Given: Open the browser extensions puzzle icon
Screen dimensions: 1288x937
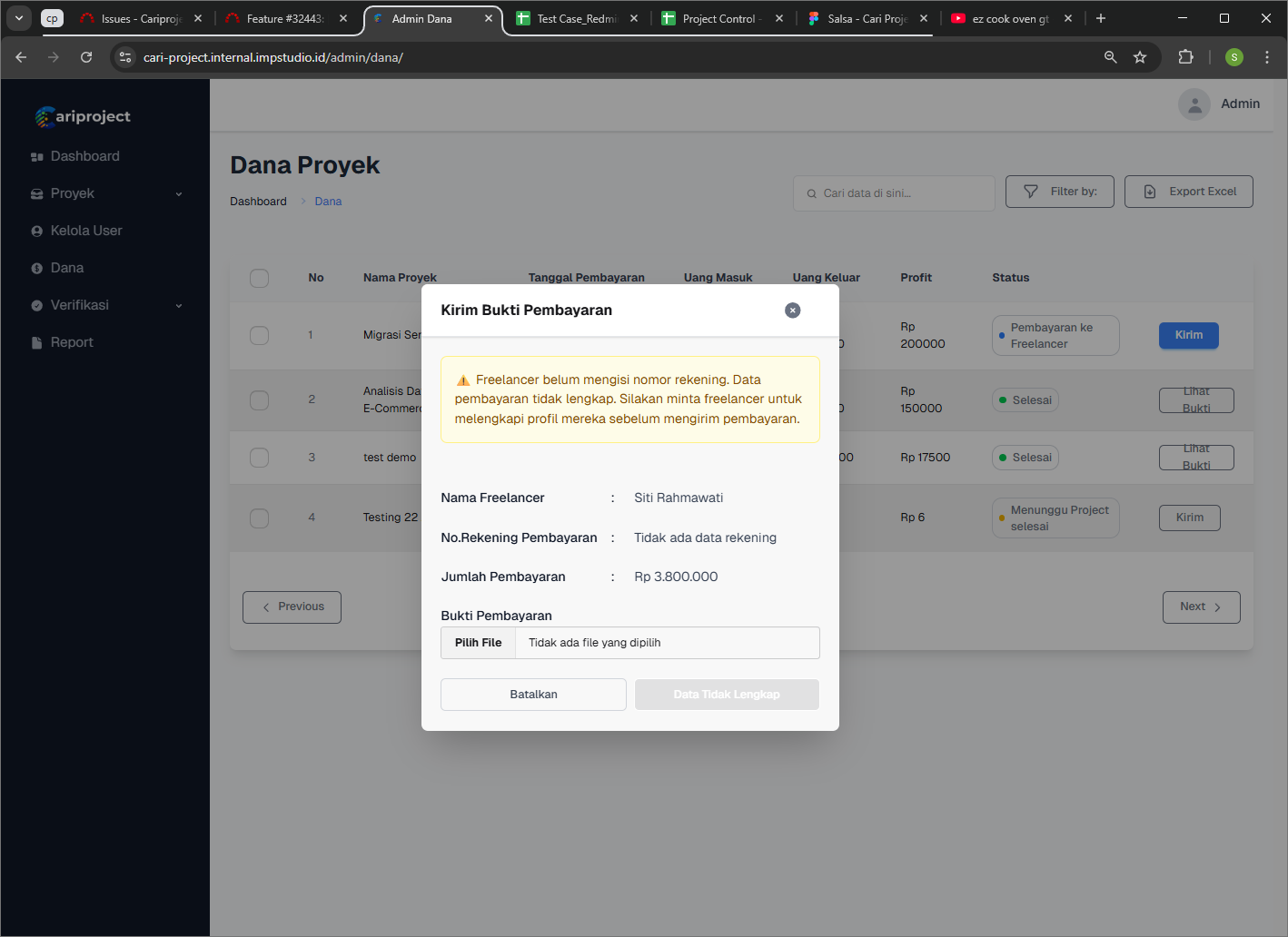Looking at the screenshot, I should point(1185,57).
